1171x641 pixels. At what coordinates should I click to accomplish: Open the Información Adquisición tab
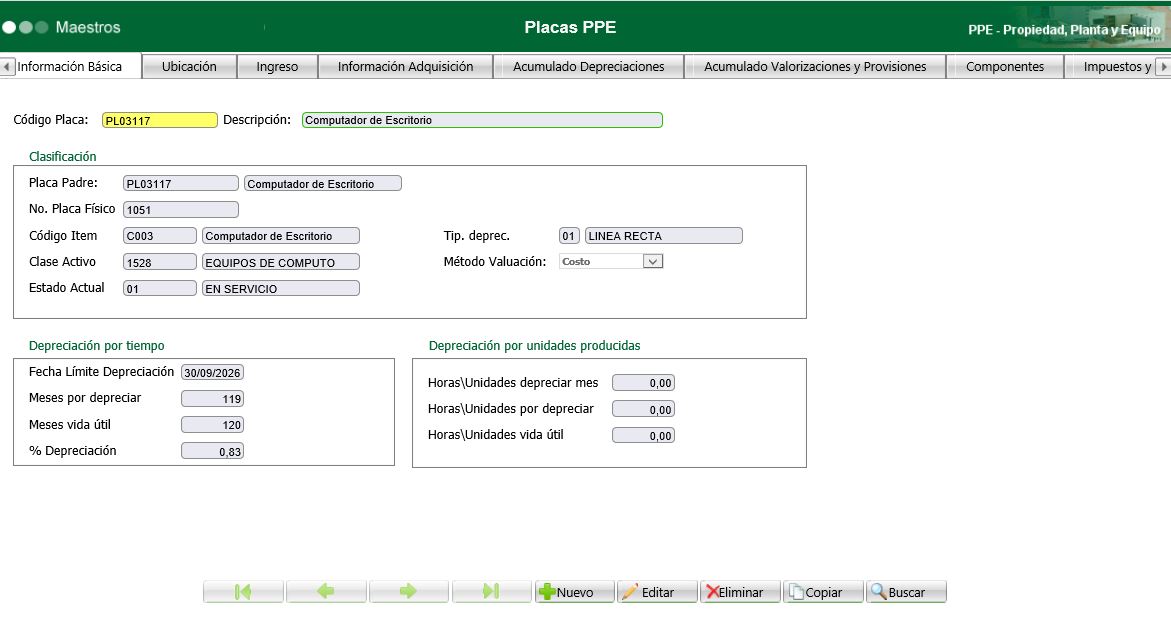(x=406, y=66)
